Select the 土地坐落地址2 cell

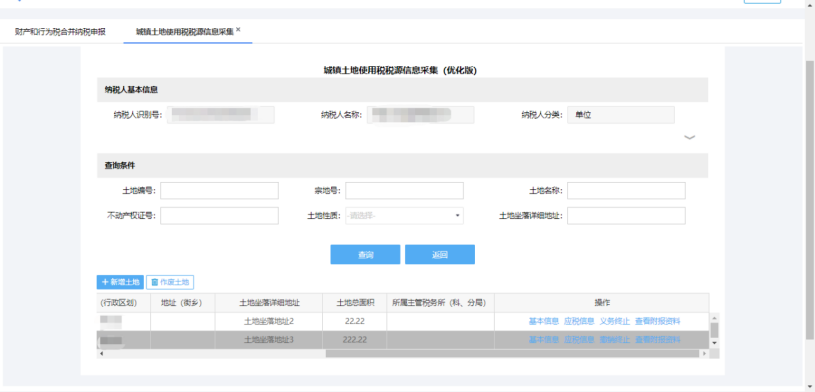[269, 321]
